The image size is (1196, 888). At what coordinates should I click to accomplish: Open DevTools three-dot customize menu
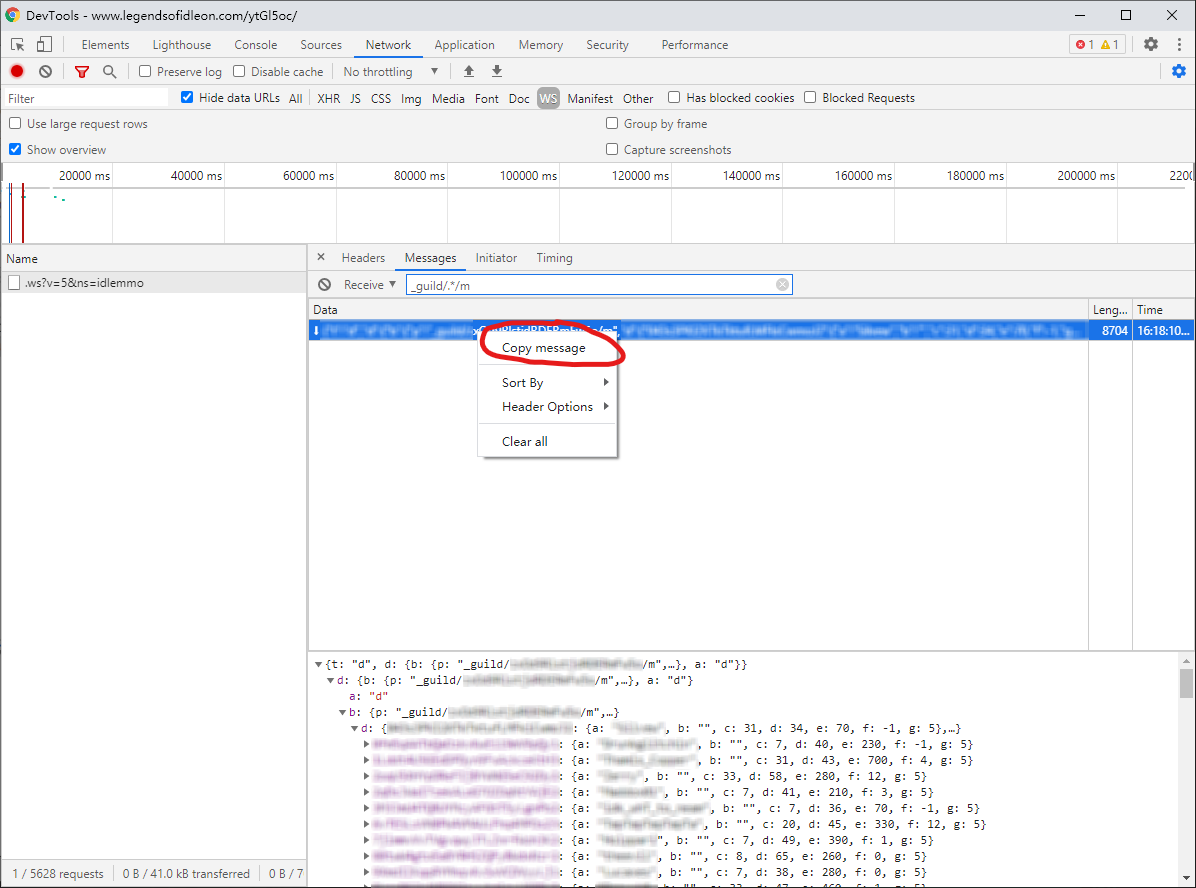click(1179, 44)
